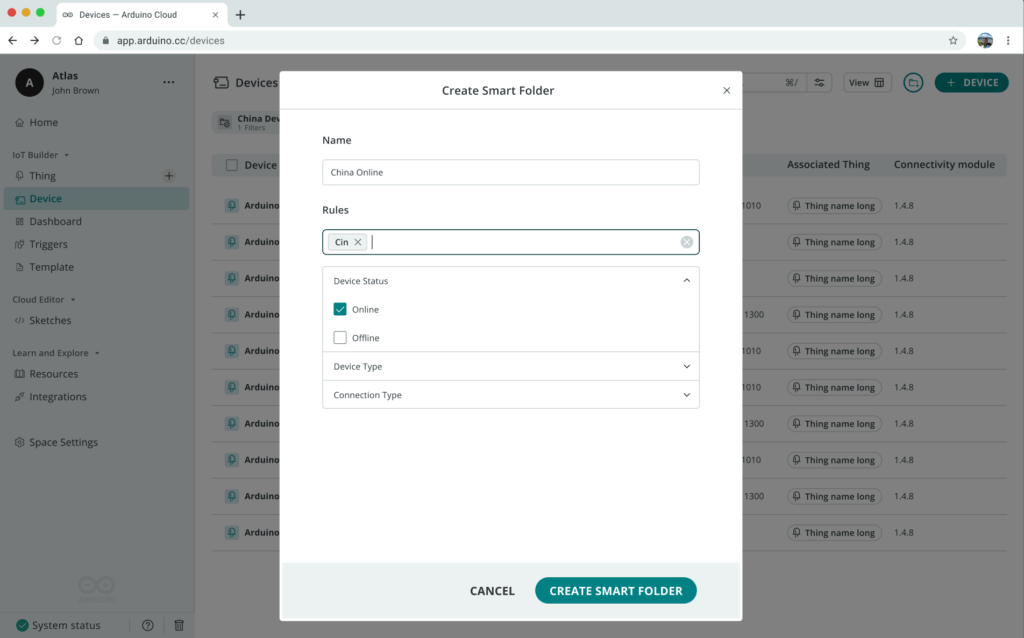This screenshot has width=1024, height=638.
Task: Close the Create Smart Folder dialog
Action: pos(727,90)
